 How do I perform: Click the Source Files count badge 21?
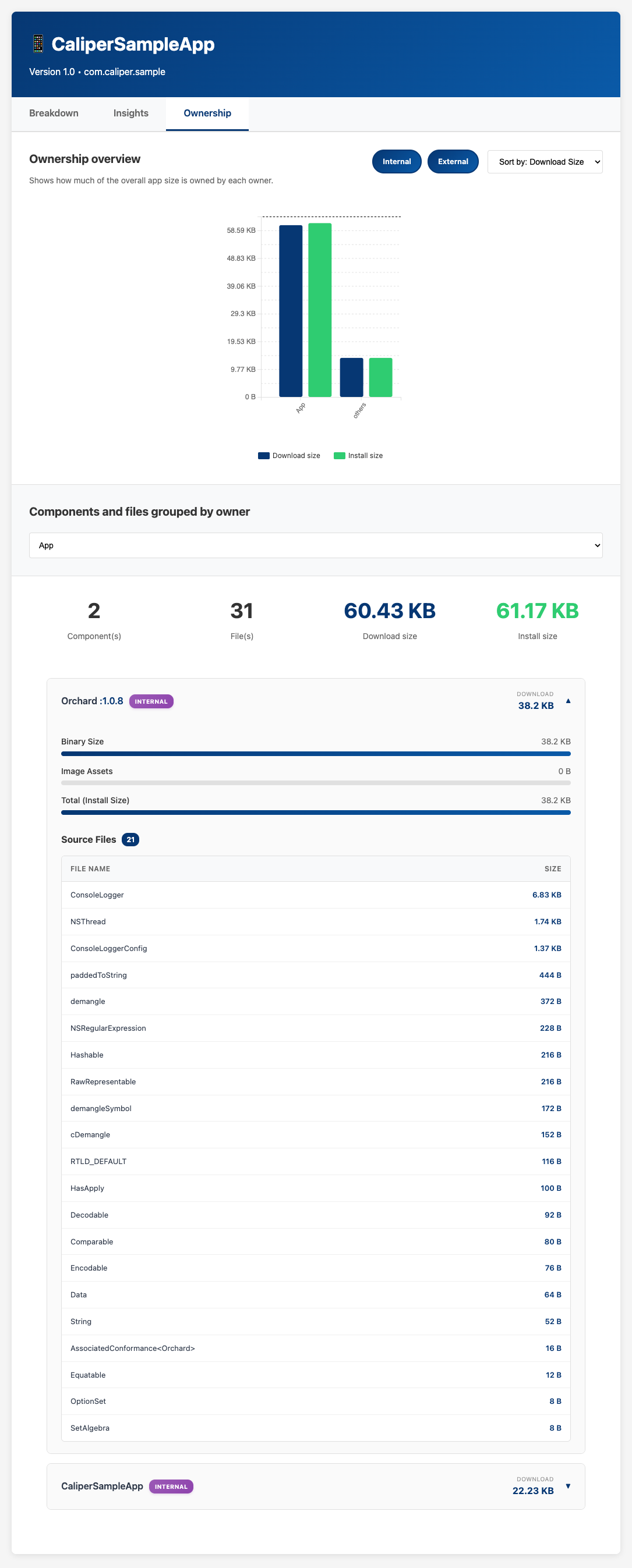coord(130,839)
